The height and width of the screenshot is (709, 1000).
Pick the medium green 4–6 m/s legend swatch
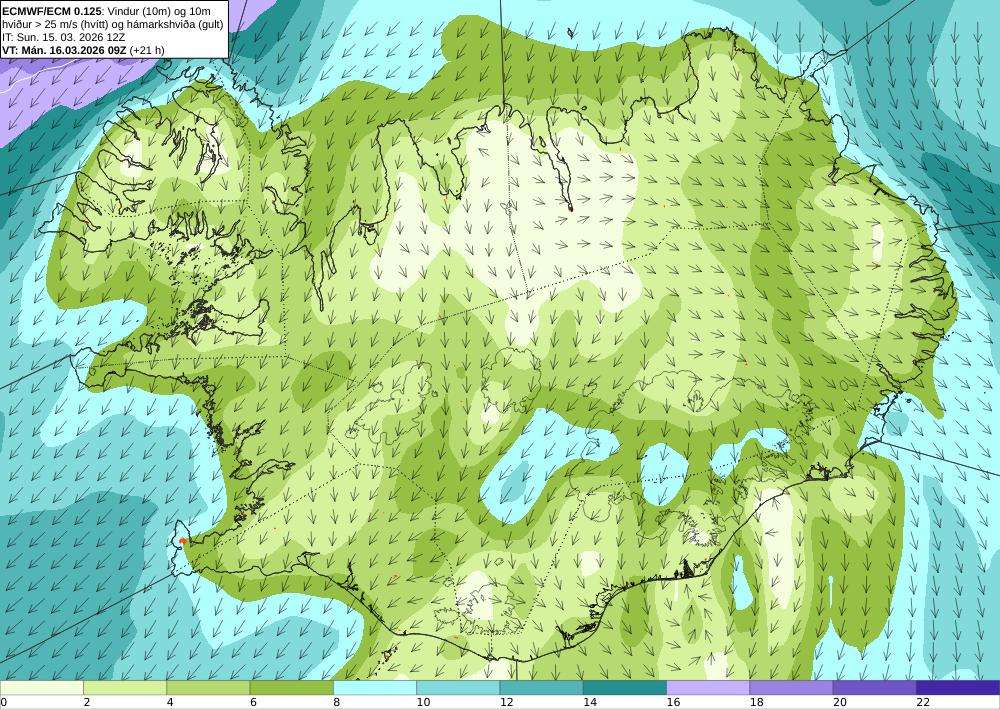(208, 688)
